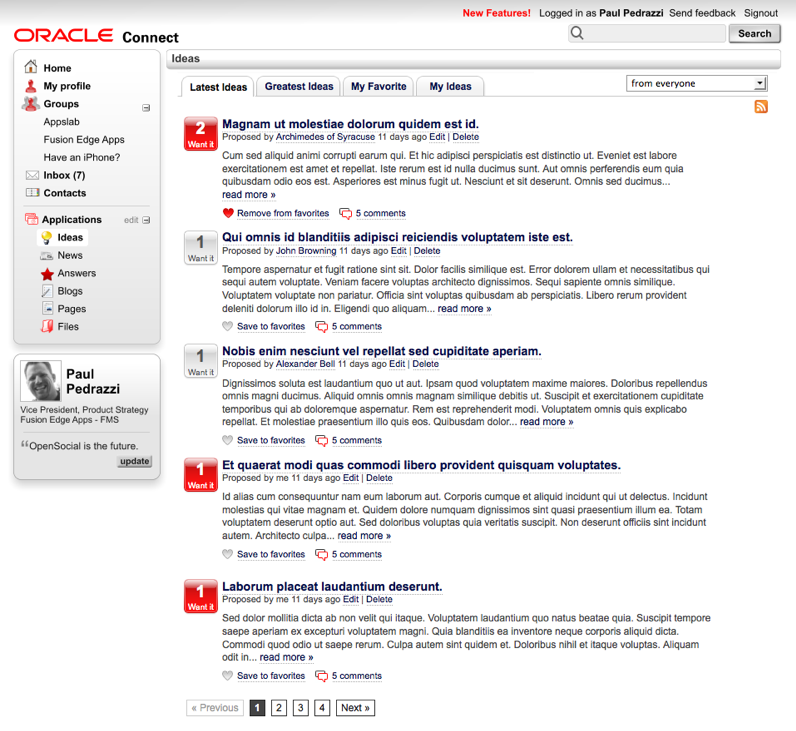Open the Files folder icon
Image resolution: width=796 pixels, height=731 pixels.
tap(47, 326)
